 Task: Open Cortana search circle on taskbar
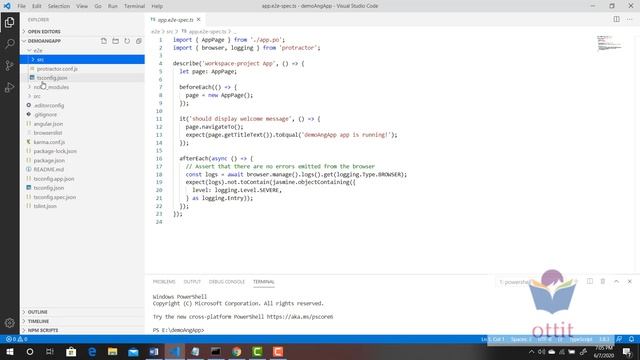pyautogui.click(x=30, y=351)
